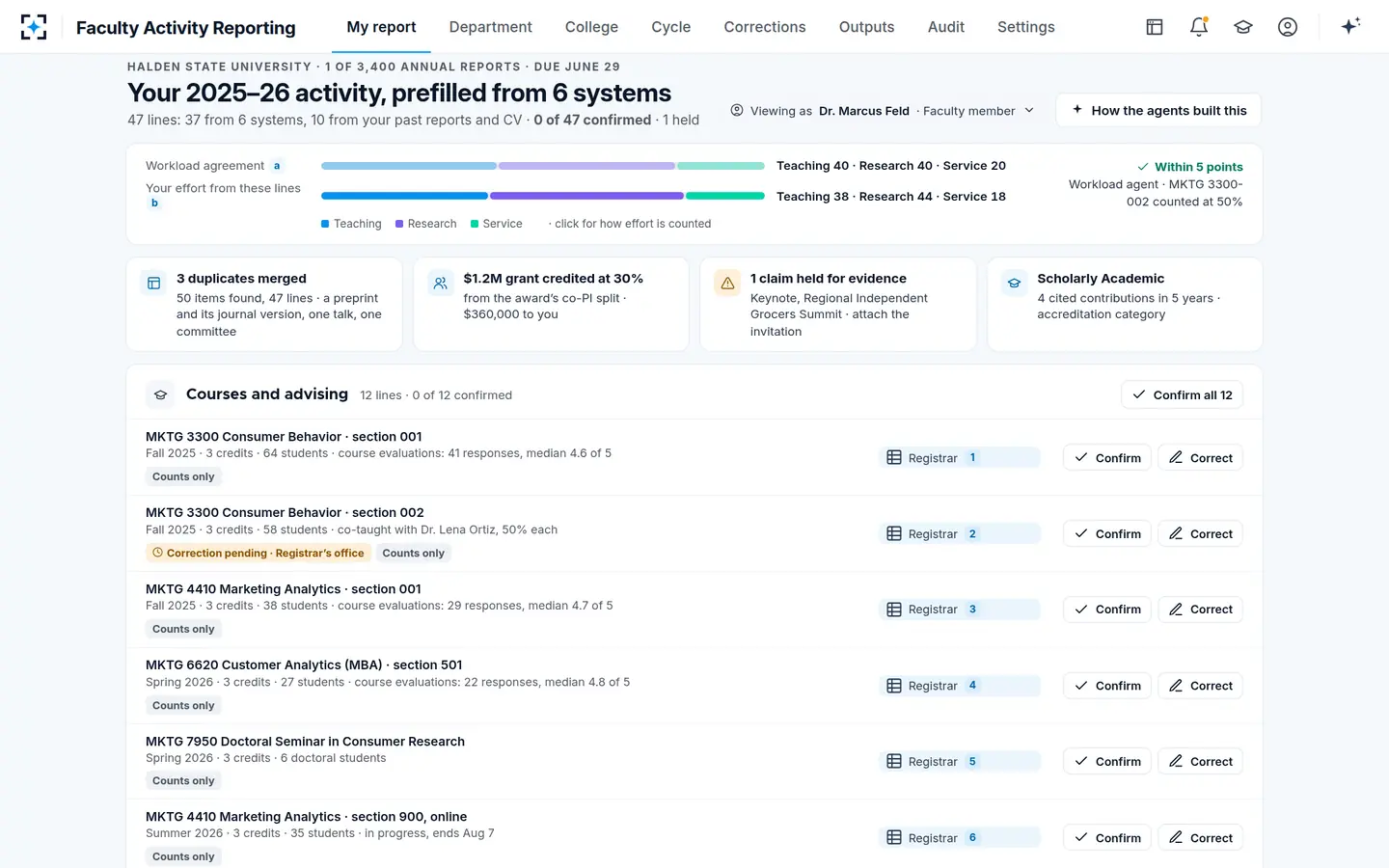Viewport: 1389px width, 868px height.
Task: Open Registrar source 1 for MKTG 3300 section 001
Action: click(x=962, y=457)
